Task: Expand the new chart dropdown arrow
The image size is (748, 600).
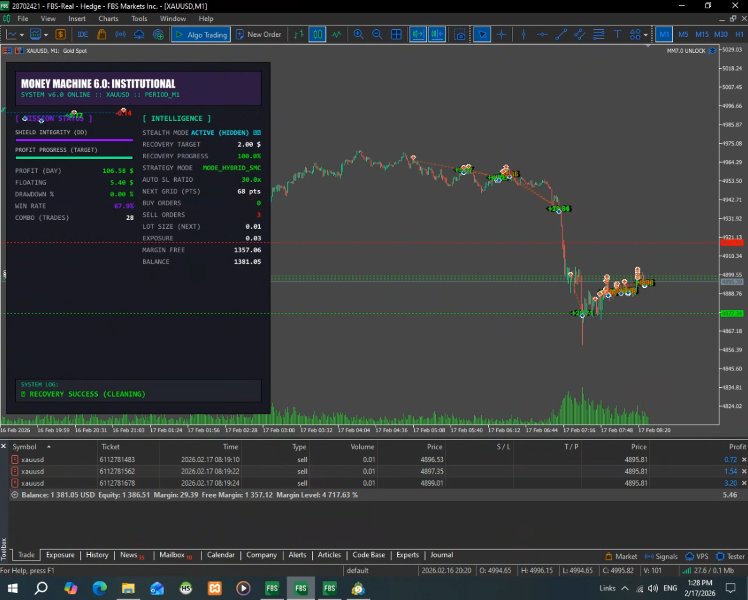Action: pos(22,35)
